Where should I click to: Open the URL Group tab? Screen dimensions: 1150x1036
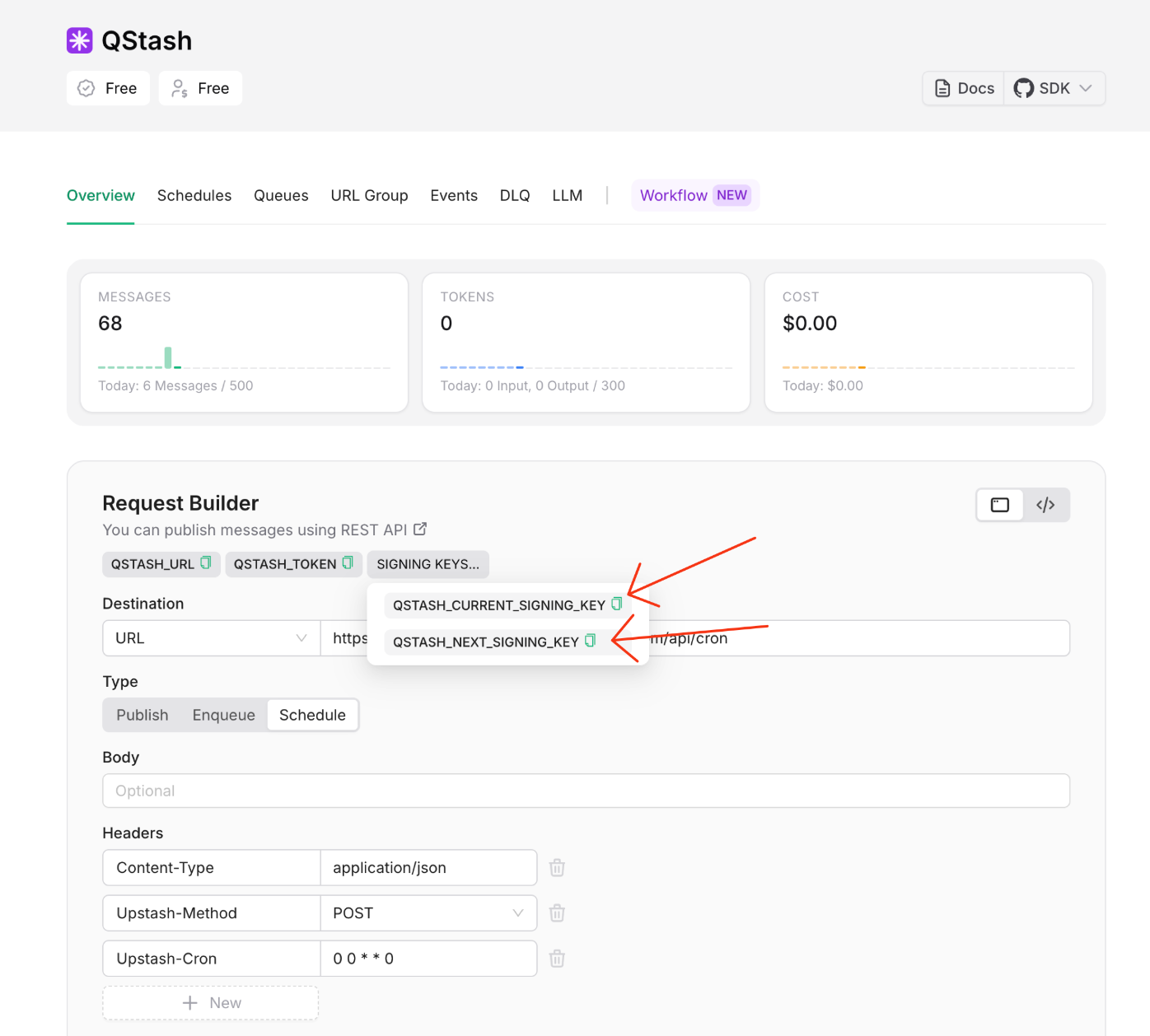[x=369, y=195]
